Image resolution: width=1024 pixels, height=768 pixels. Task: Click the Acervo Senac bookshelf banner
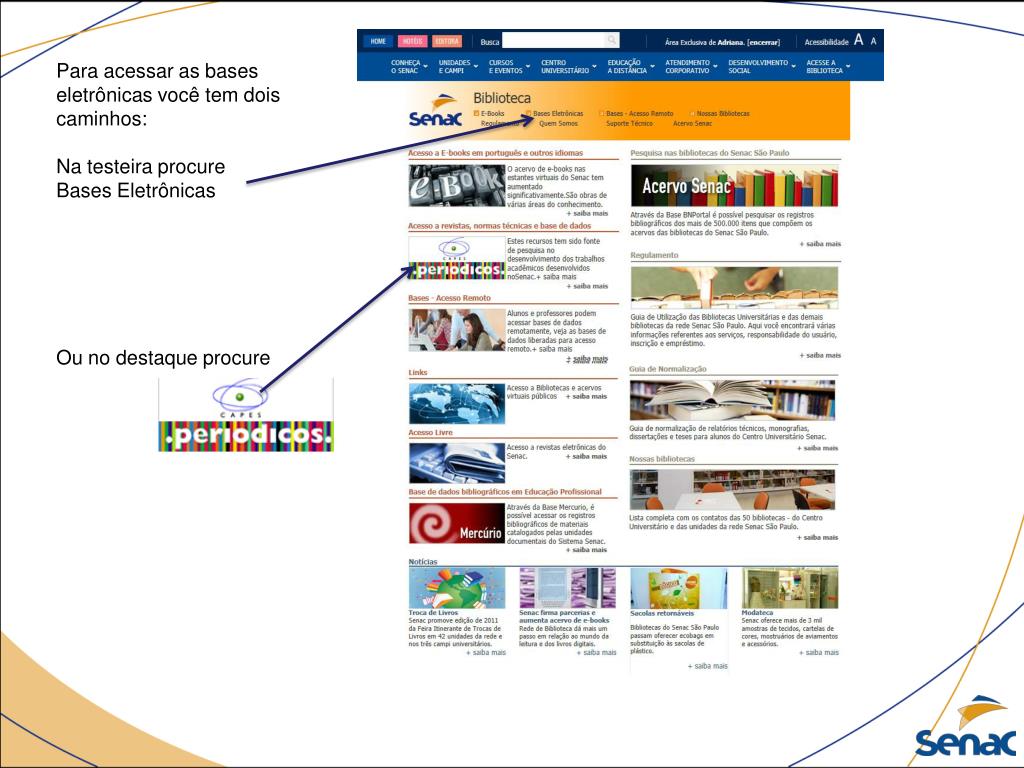[x=734, y=185]
